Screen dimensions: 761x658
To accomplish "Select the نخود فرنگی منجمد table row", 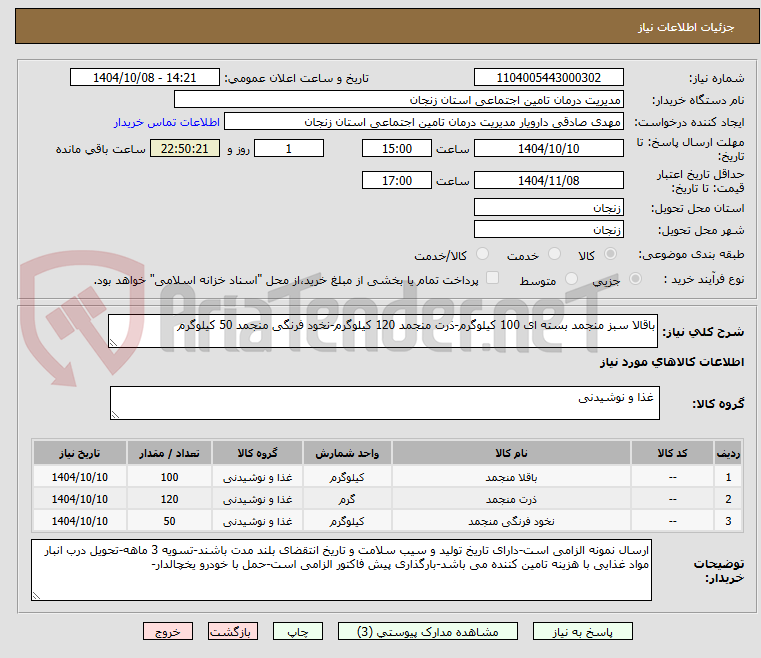I will [x=388, y=521].
